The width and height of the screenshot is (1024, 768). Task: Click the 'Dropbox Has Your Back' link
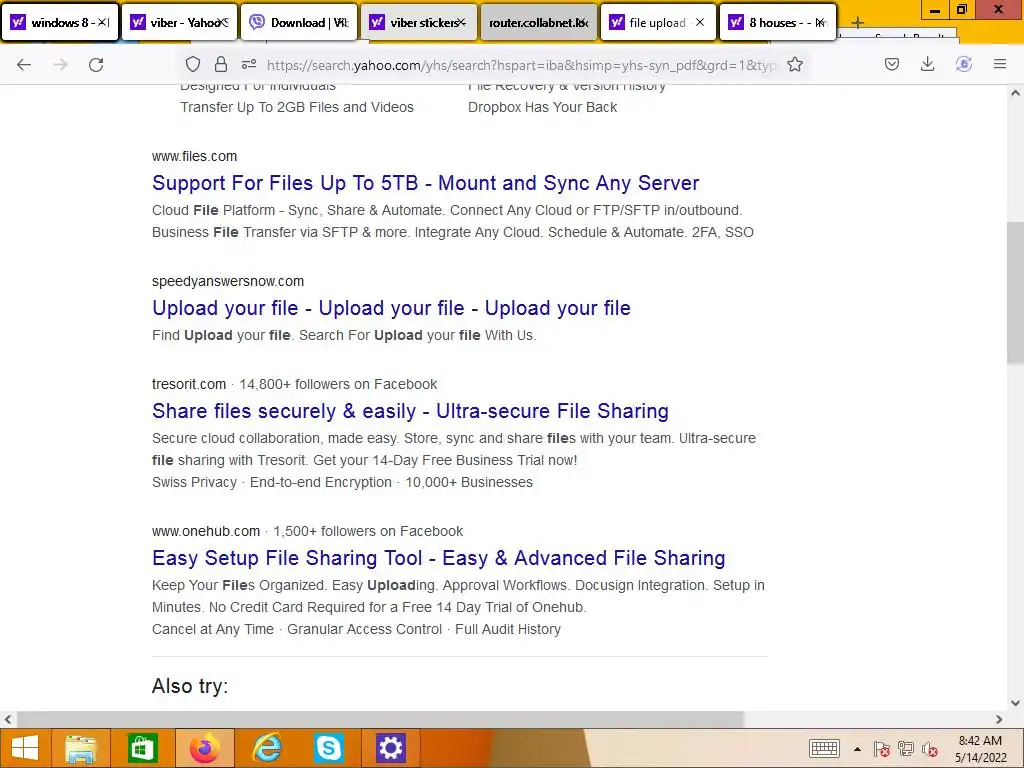(542, 107)
